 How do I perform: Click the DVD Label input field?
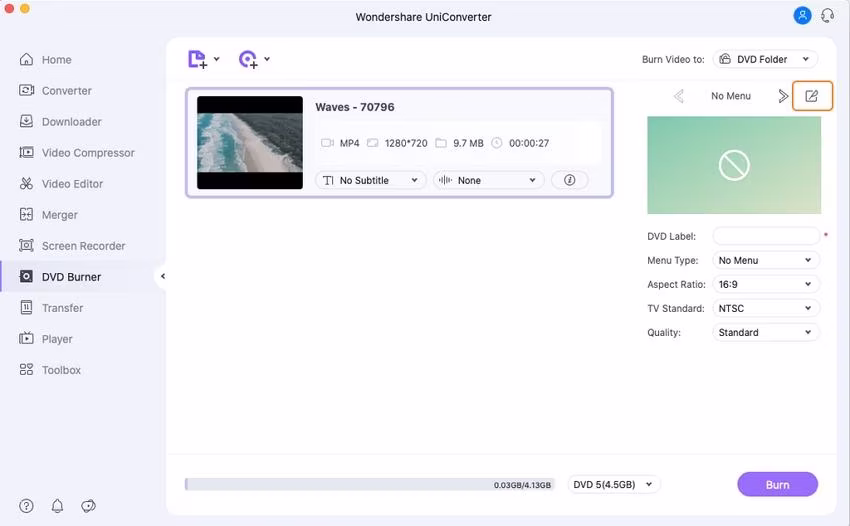765,236
